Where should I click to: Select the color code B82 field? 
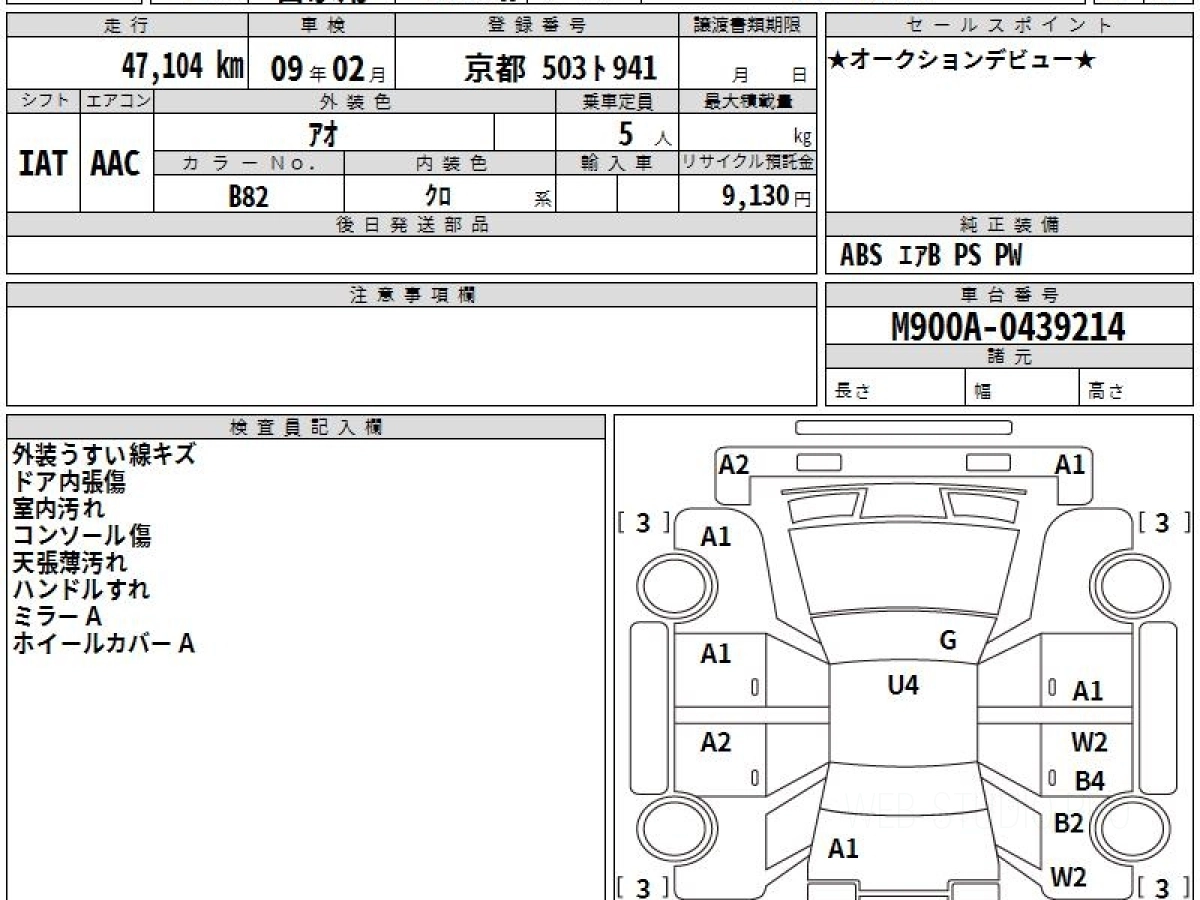pyautogui.click(x=249, y=196)
